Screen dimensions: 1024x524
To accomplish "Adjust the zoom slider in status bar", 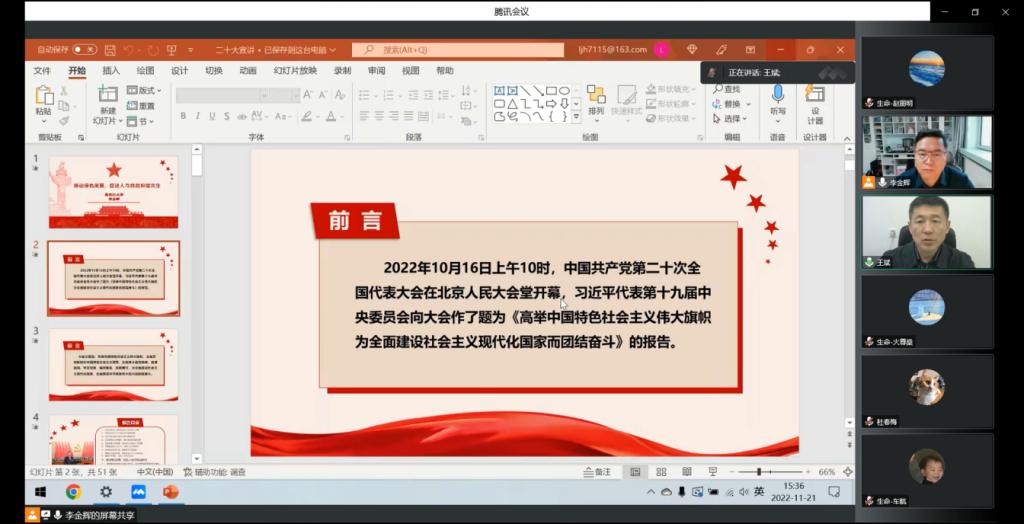I will [760, 471].
